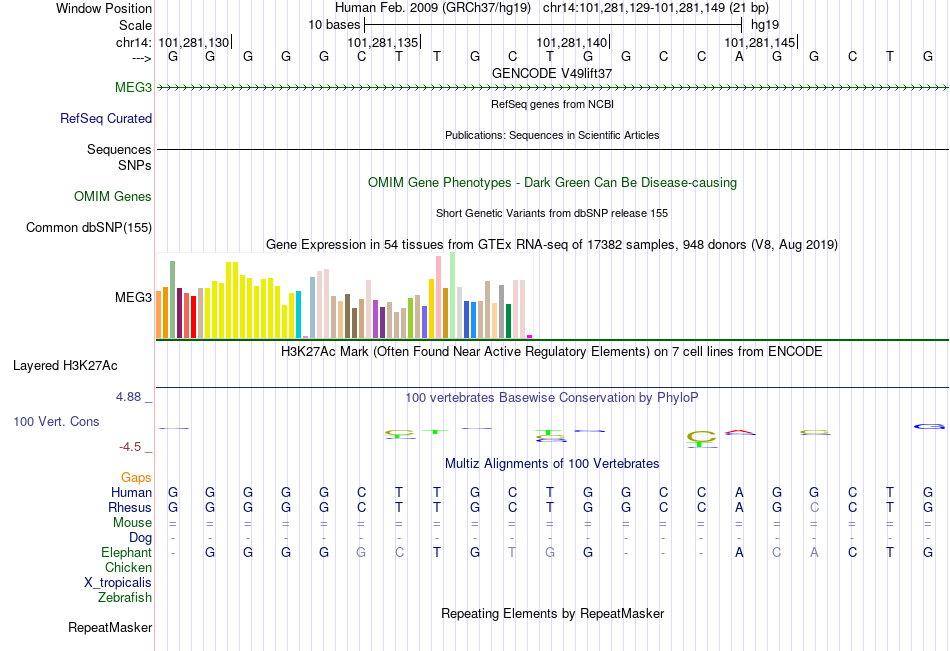Click the GENCODE V49lift37 track title

pyautogui.click(x=552, y=73)
